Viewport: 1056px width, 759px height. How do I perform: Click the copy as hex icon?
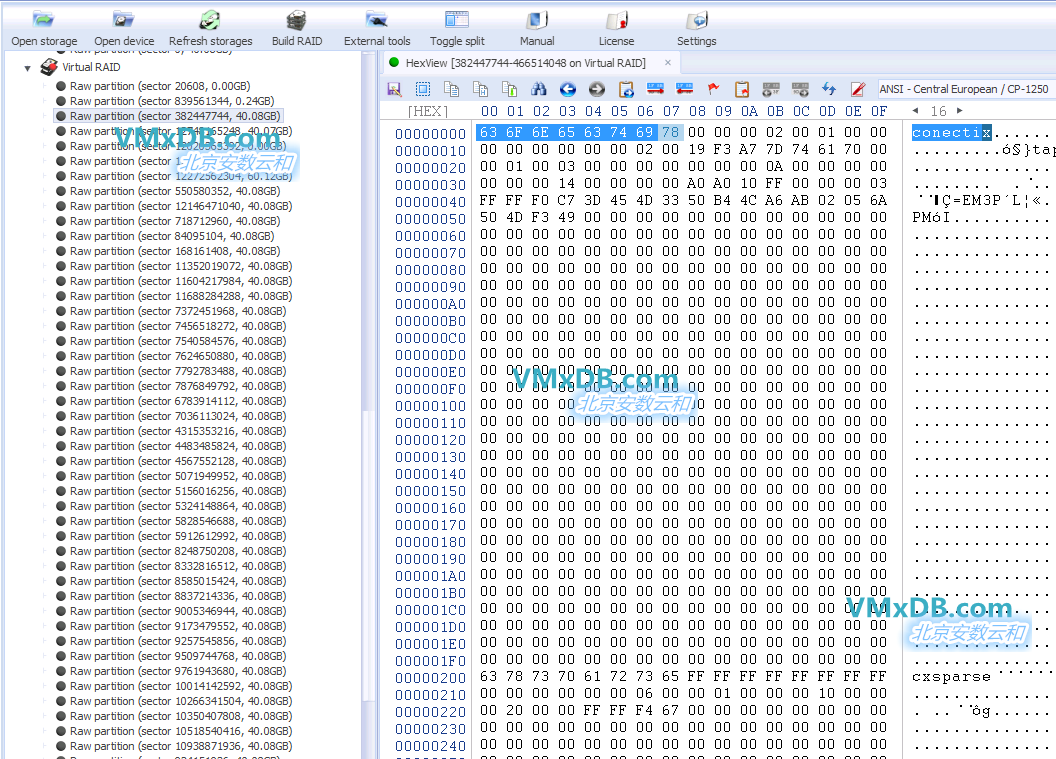(480, 89)
